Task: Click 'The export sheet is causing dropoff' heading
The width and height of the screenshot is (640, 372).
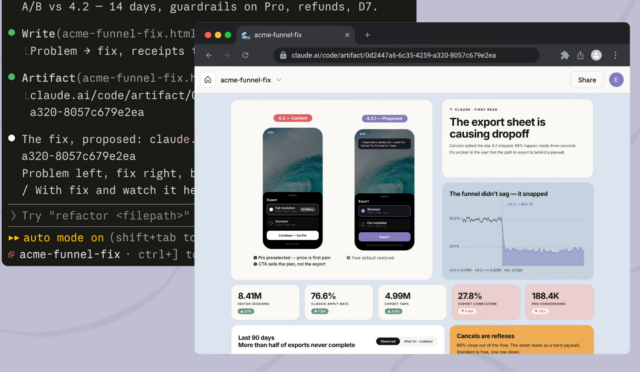Action: point(497,128)
